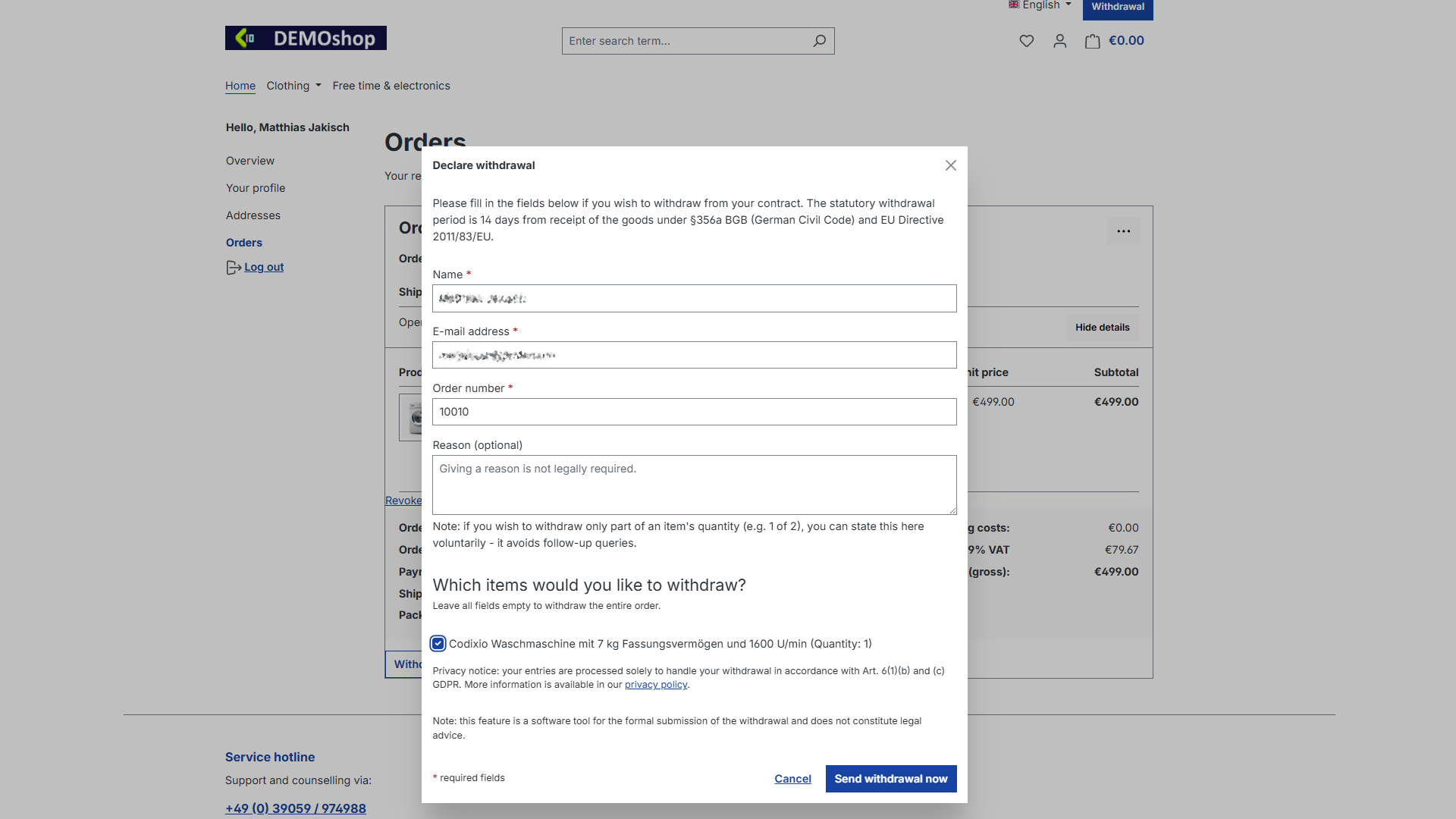
Task: Open the privacy policy link
Action: point(656,685)
